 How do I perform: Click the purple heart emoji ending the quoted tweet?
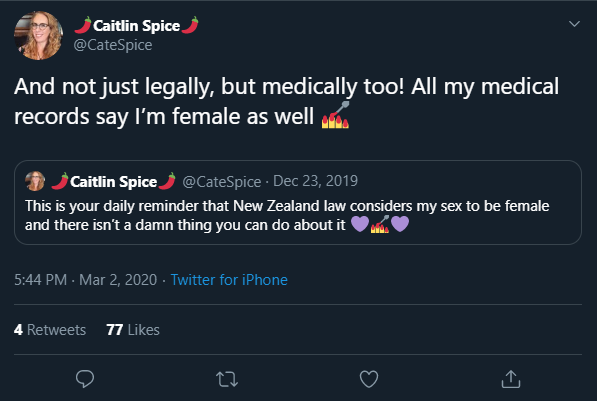[400, 224]
